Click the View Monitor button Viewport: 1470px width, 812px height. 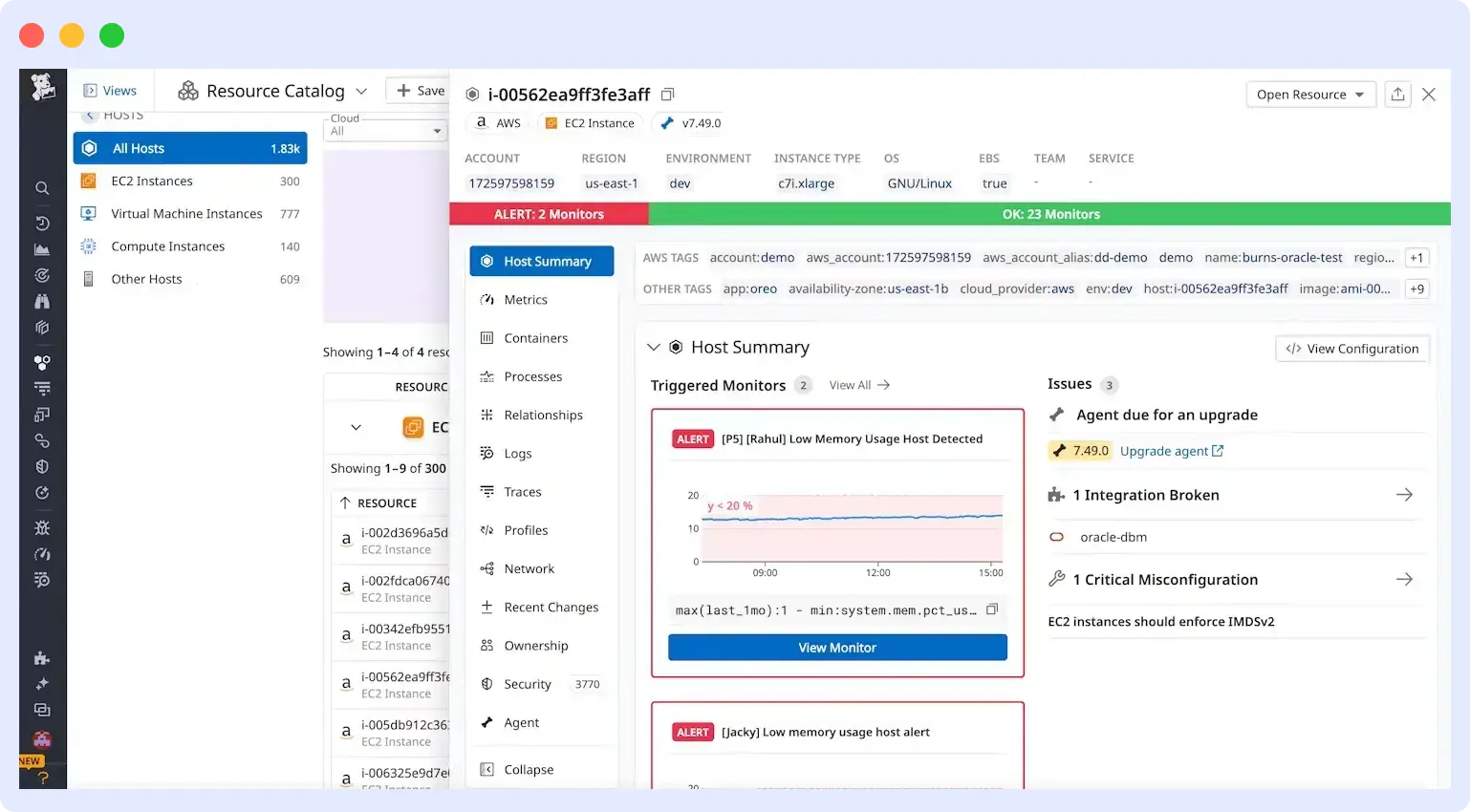click(837, 647)
